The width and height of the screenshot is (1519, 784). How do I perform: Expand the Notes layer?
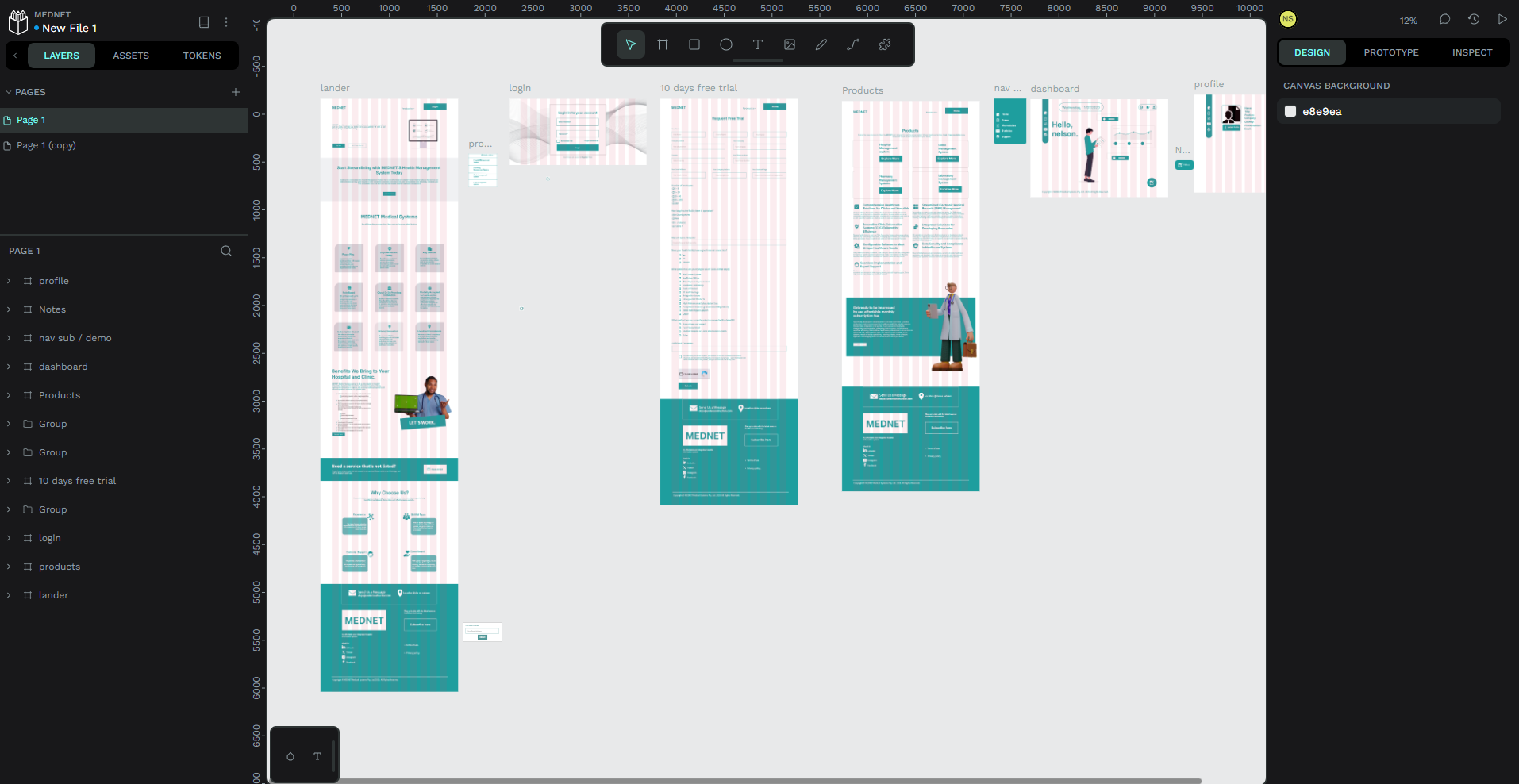pos(9,309)
